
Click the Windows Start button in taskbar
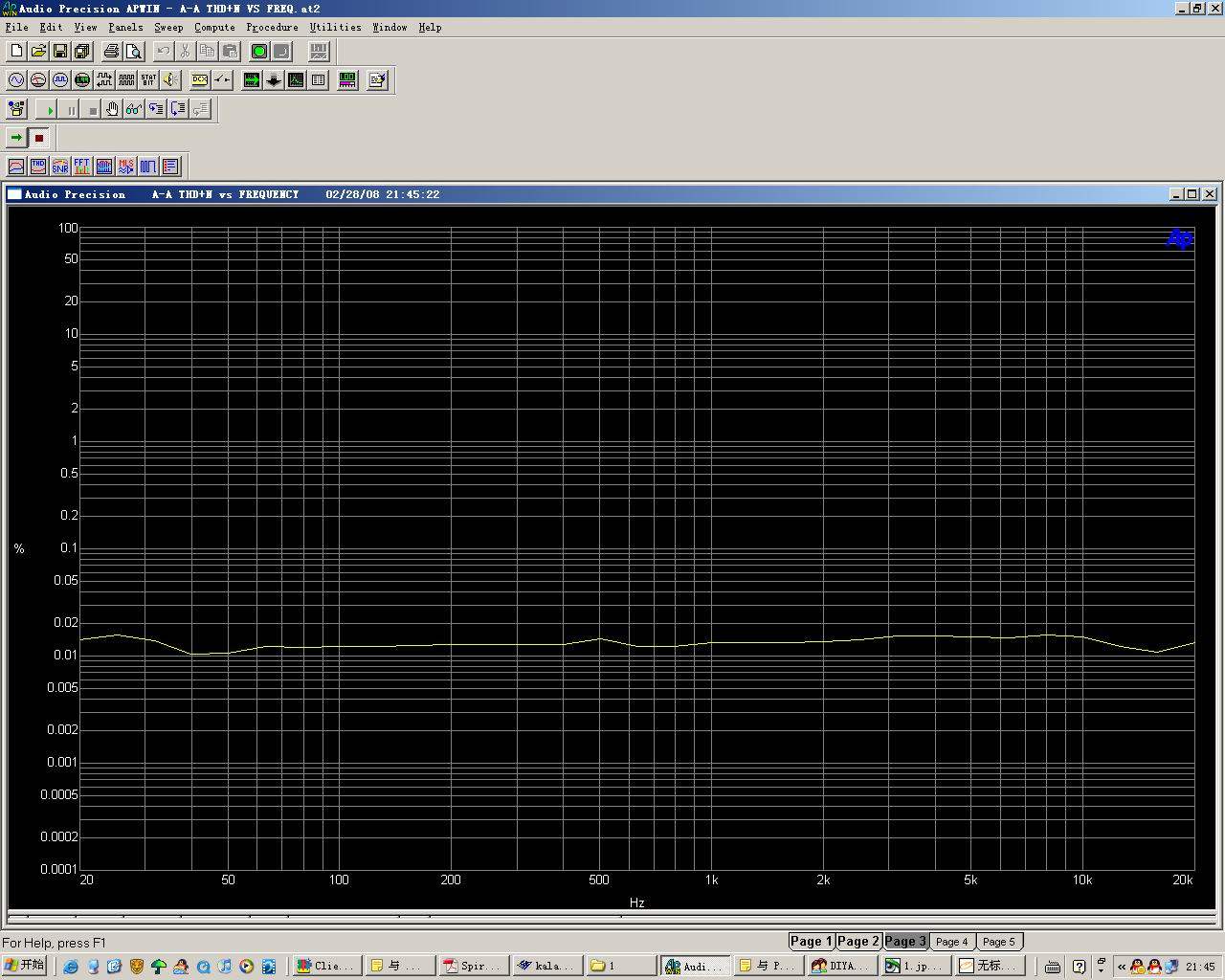pos(26,966)
